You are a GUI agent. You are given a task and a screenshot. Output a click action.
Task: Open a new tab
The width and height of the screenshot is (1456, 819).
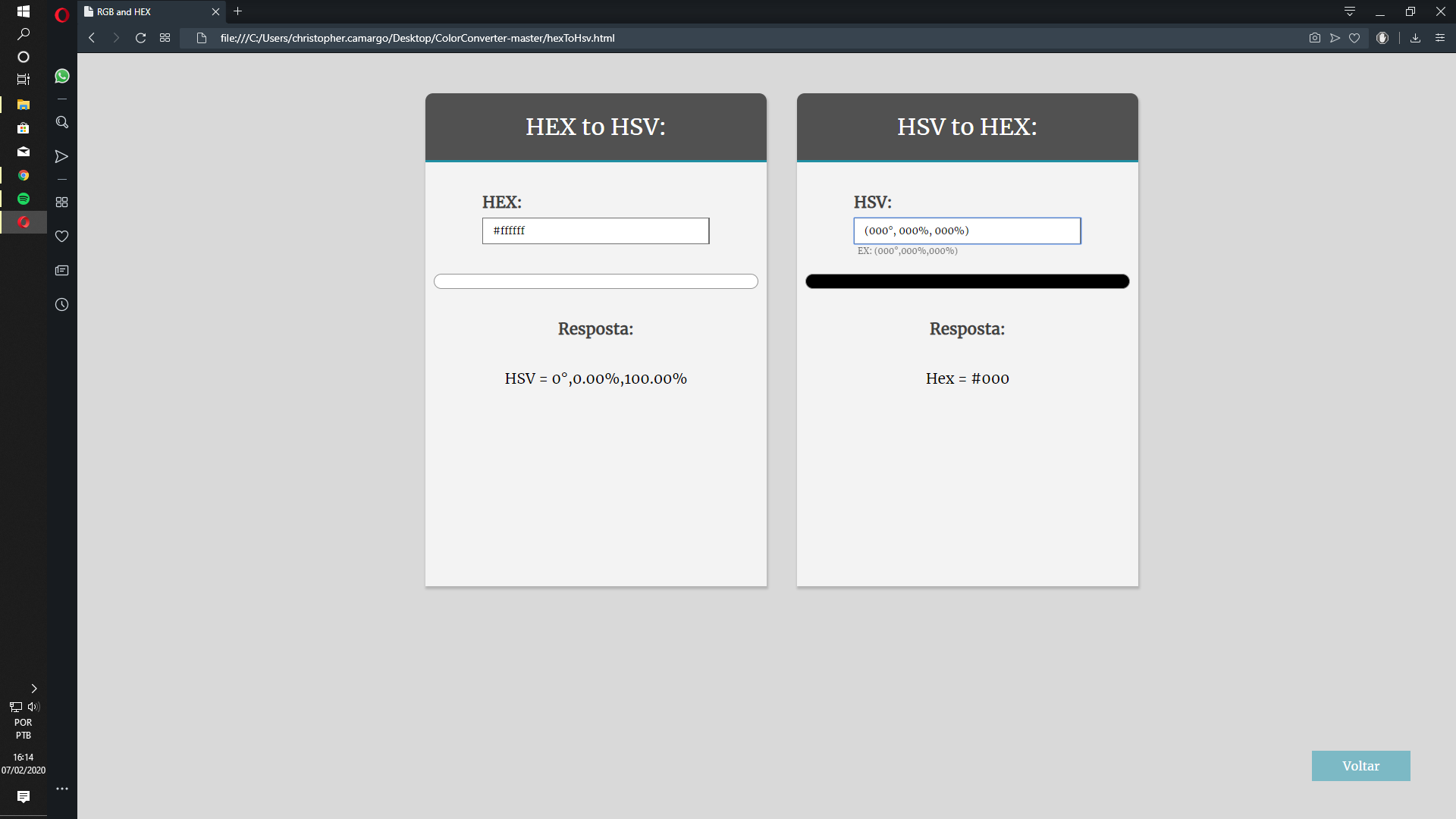(x=238, y=11)
